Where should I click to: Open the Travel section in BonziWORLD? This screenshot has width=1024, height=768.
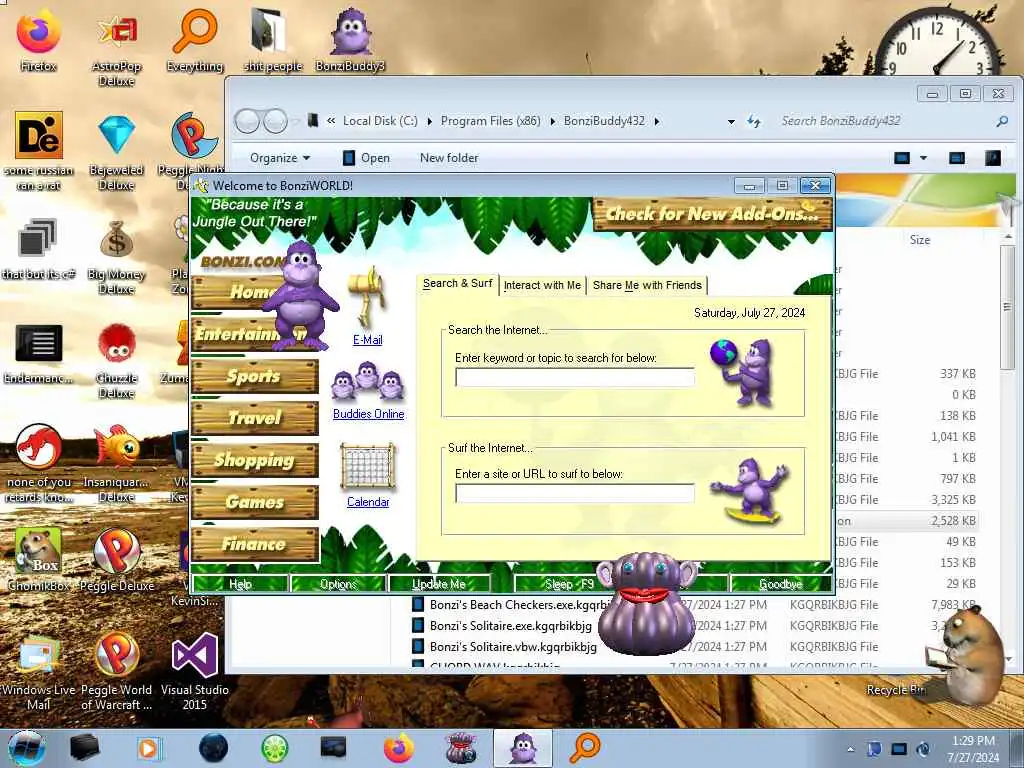(x=255, y=418)
